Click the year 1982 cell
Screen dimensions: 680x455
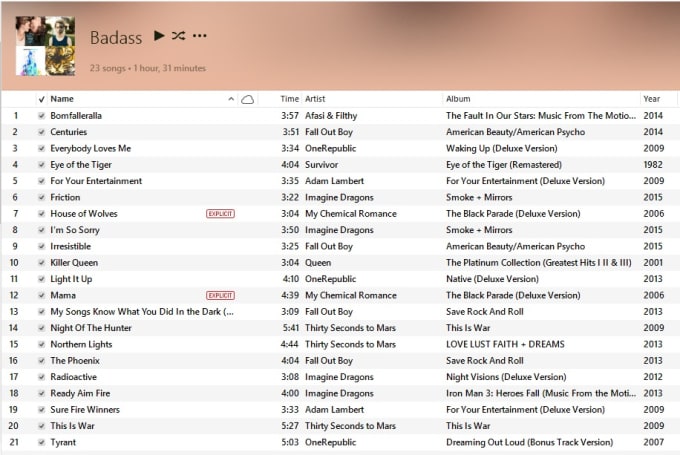click(653, 165)
